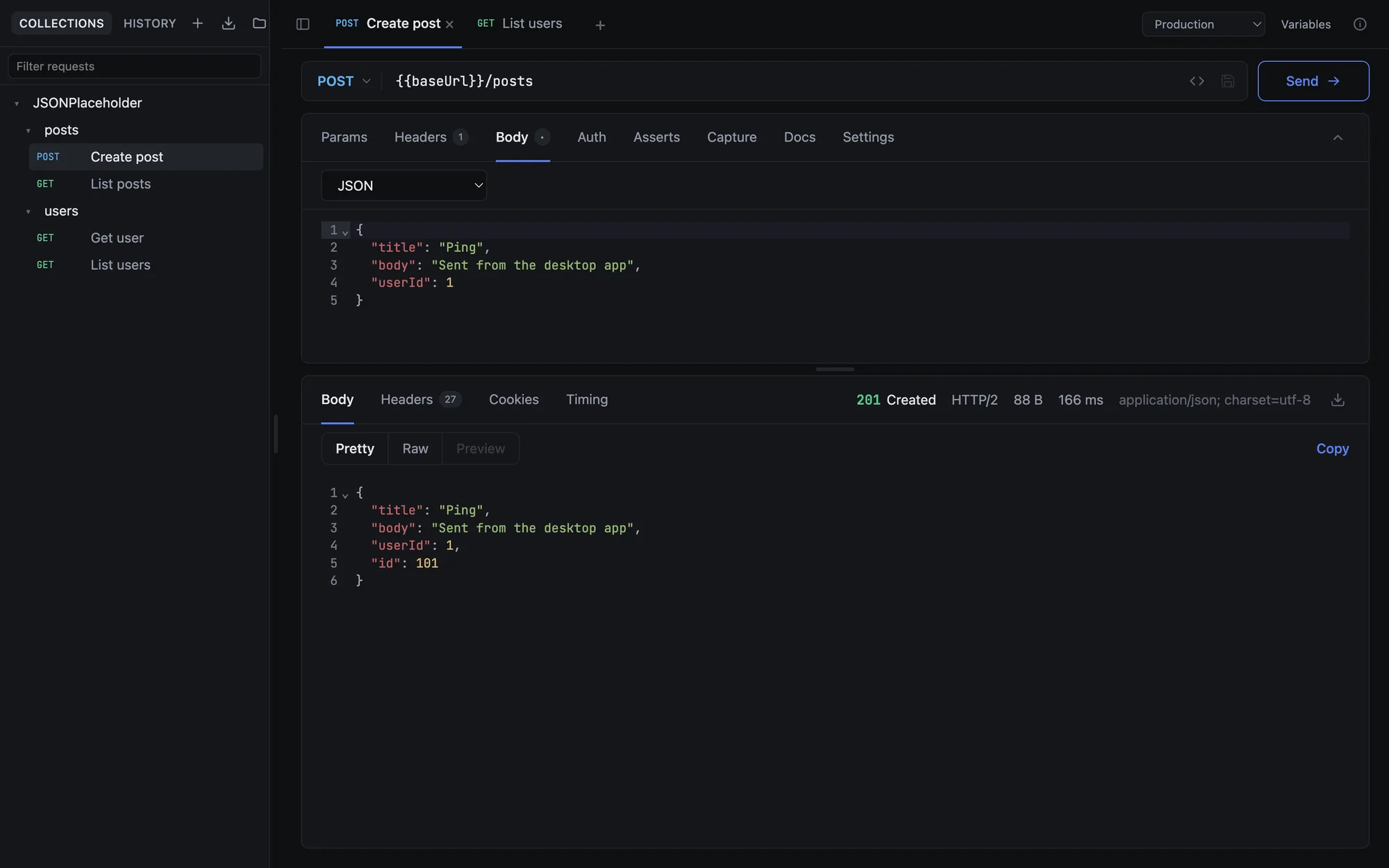Click the 166 ms response time
The image size is (1389, 868).
tap(1081, 400)
